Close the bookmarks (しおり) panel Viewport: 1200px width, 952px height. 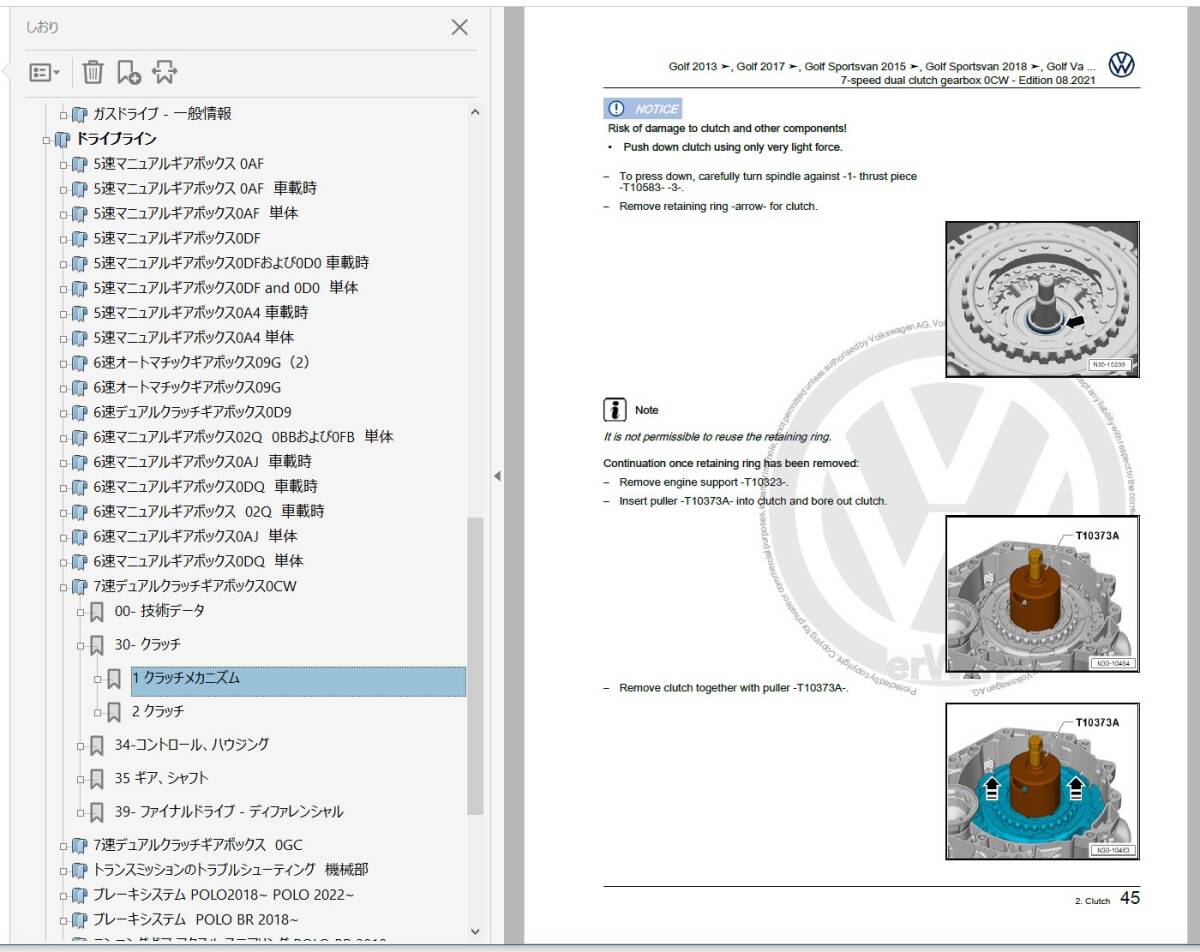point(459,28)
